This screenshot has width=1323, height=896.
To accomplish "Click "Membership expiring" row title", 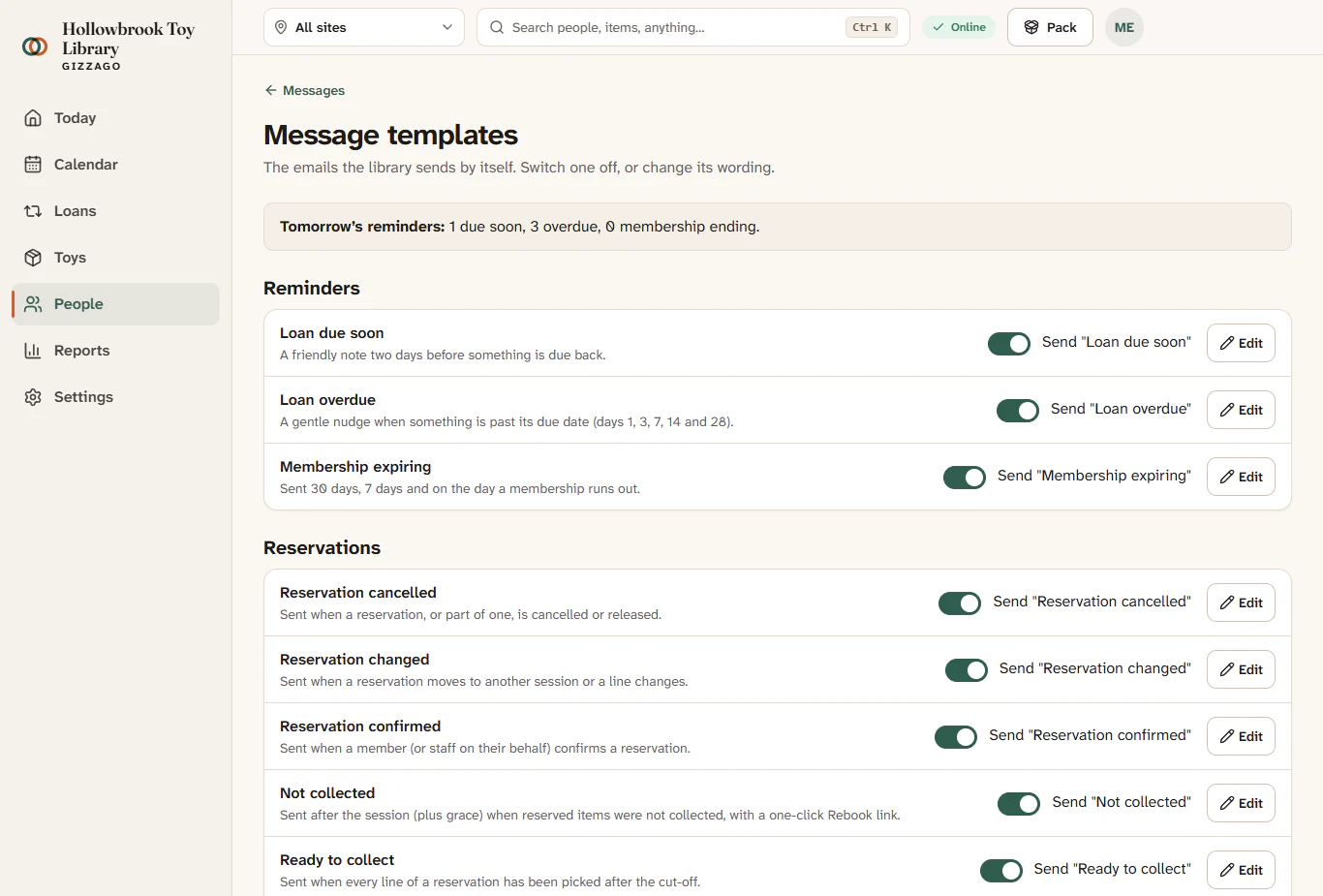I will pyautogui.click(x=355, y=467).
